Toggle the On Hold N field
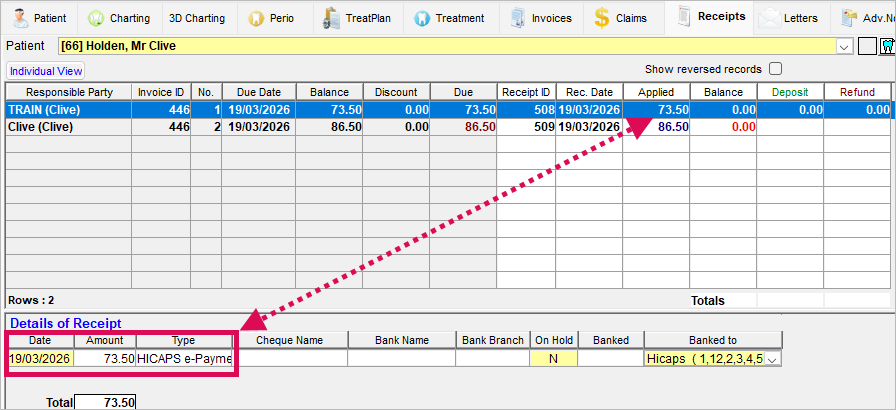Image resolution: width=896 pixels, height=410 pixels. click(x=553, y=358)
